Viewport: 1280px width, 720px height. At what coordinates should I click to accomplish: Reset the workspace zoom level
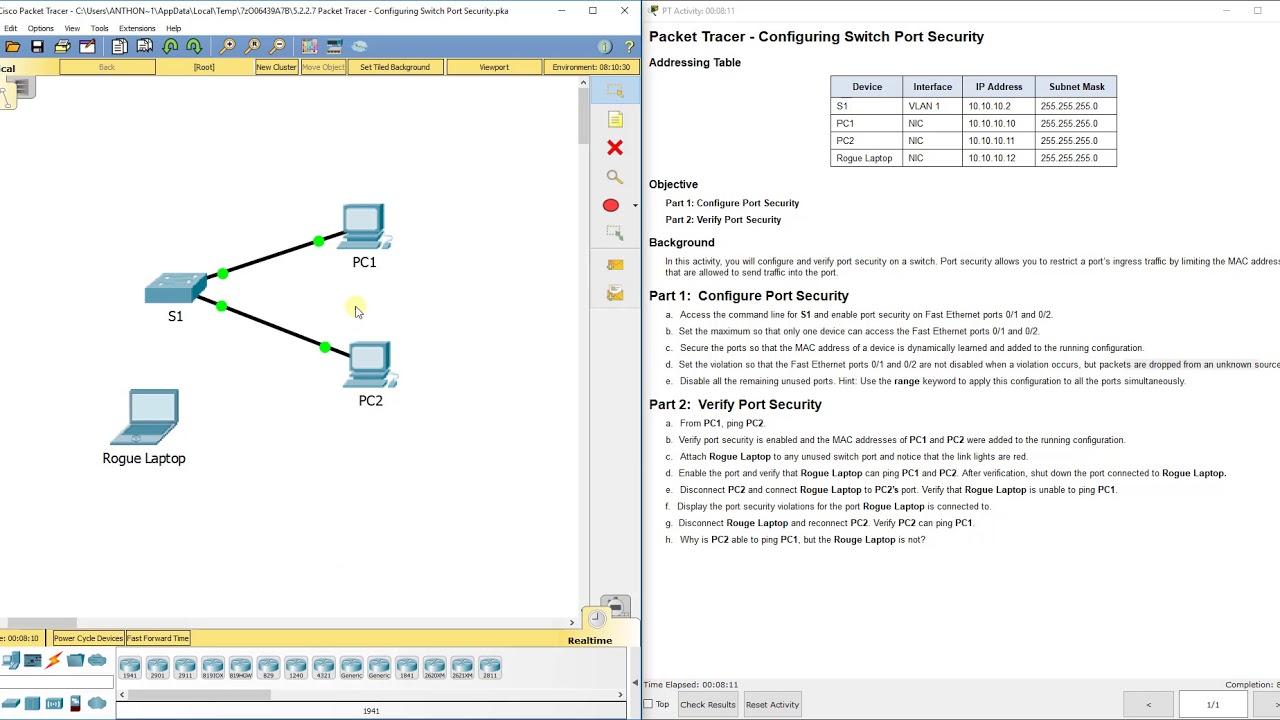click(x=253, y=47)
